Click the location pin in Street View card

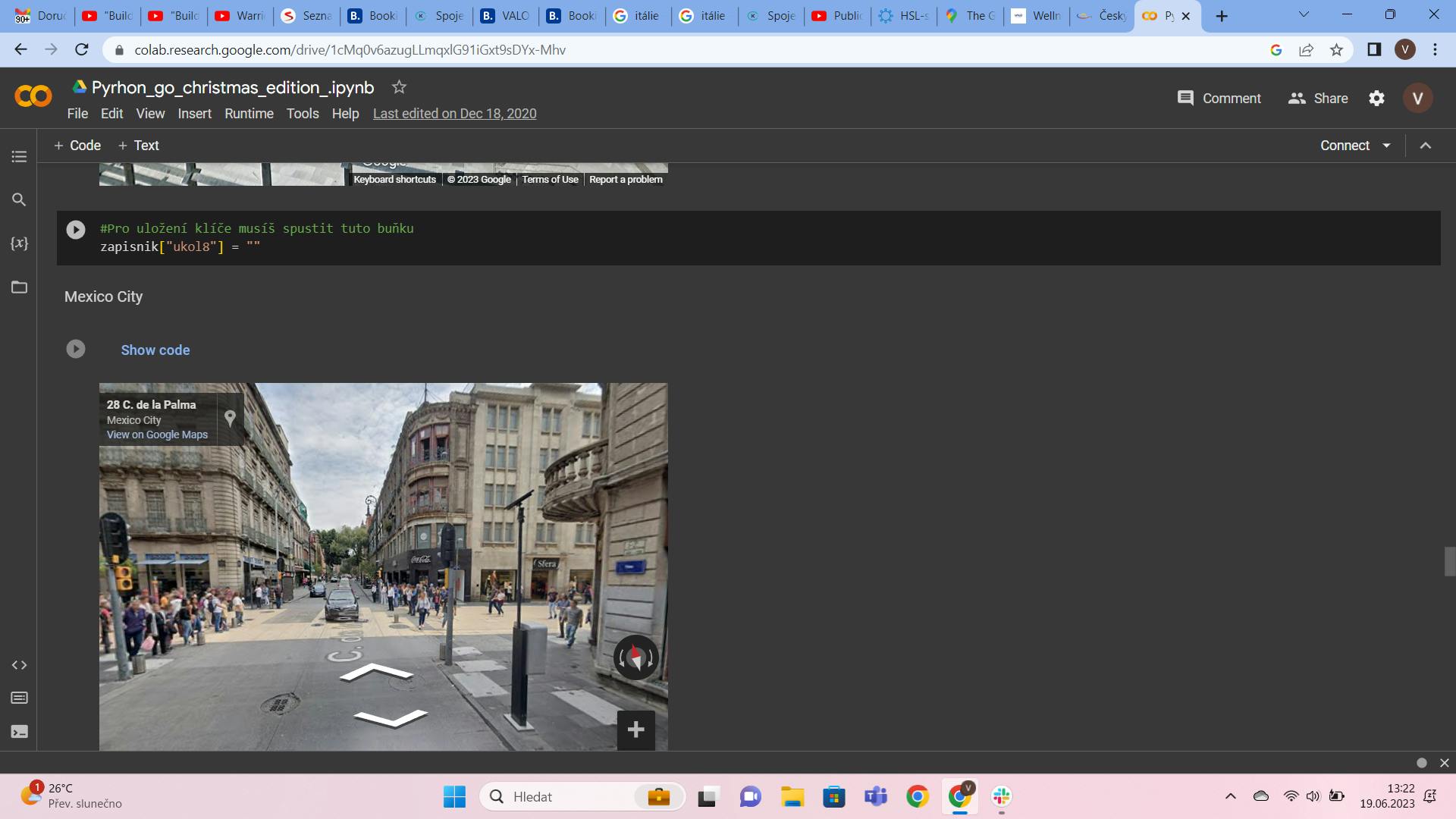(230, 419)
